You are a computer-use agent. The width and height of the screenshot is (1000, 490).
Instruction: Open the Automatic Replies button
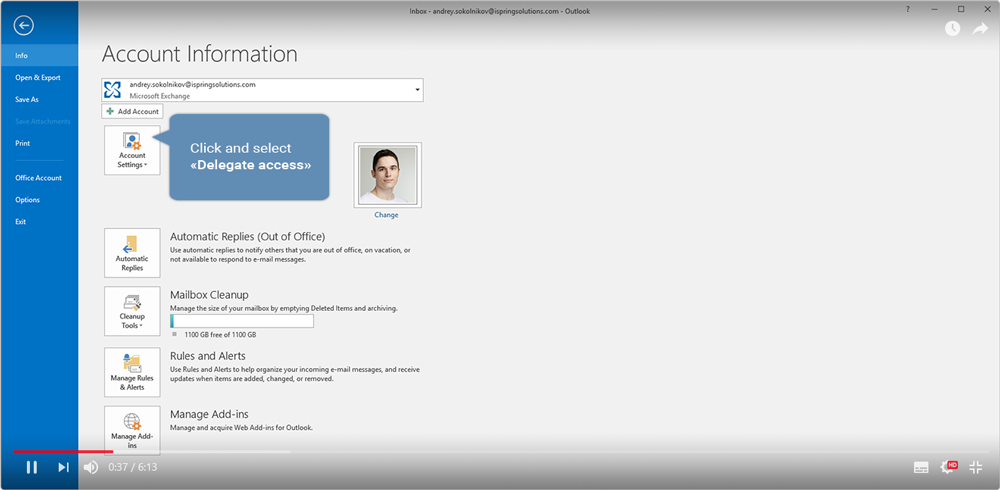(132, 253)
